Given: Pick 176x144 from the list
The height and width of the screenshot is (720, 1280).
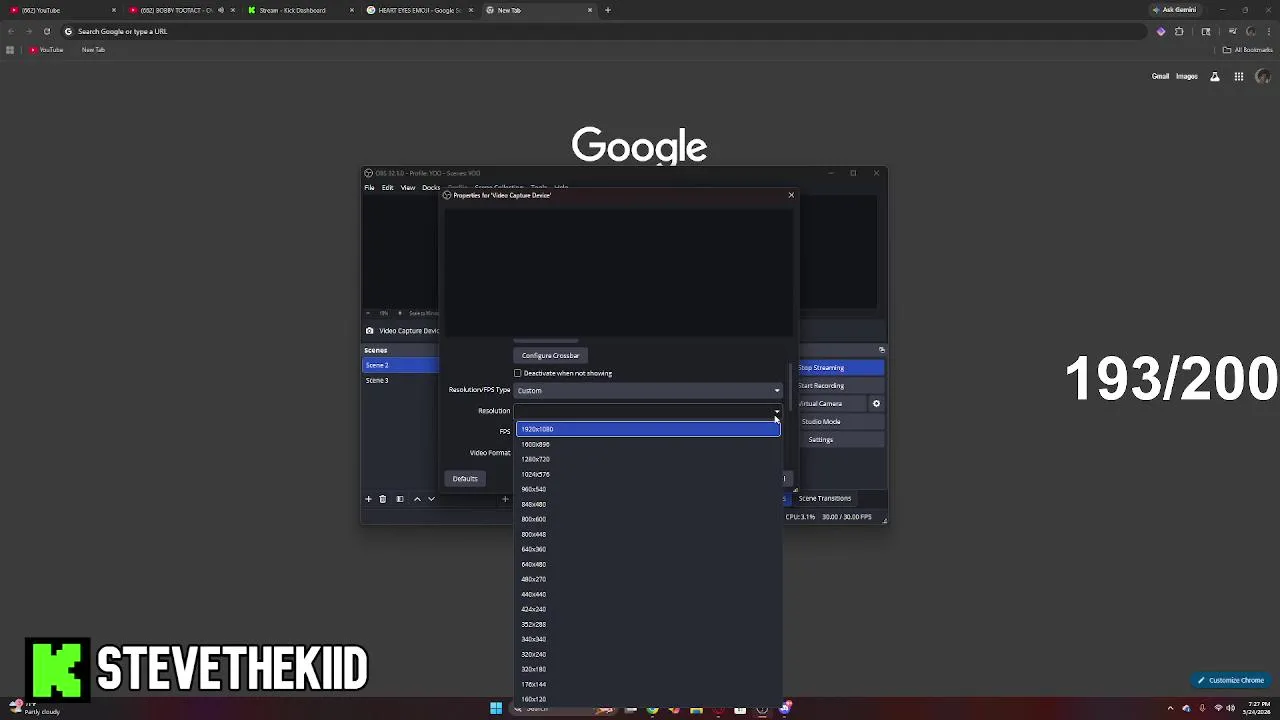Looking at the screenshot, I should coord(648,684).
